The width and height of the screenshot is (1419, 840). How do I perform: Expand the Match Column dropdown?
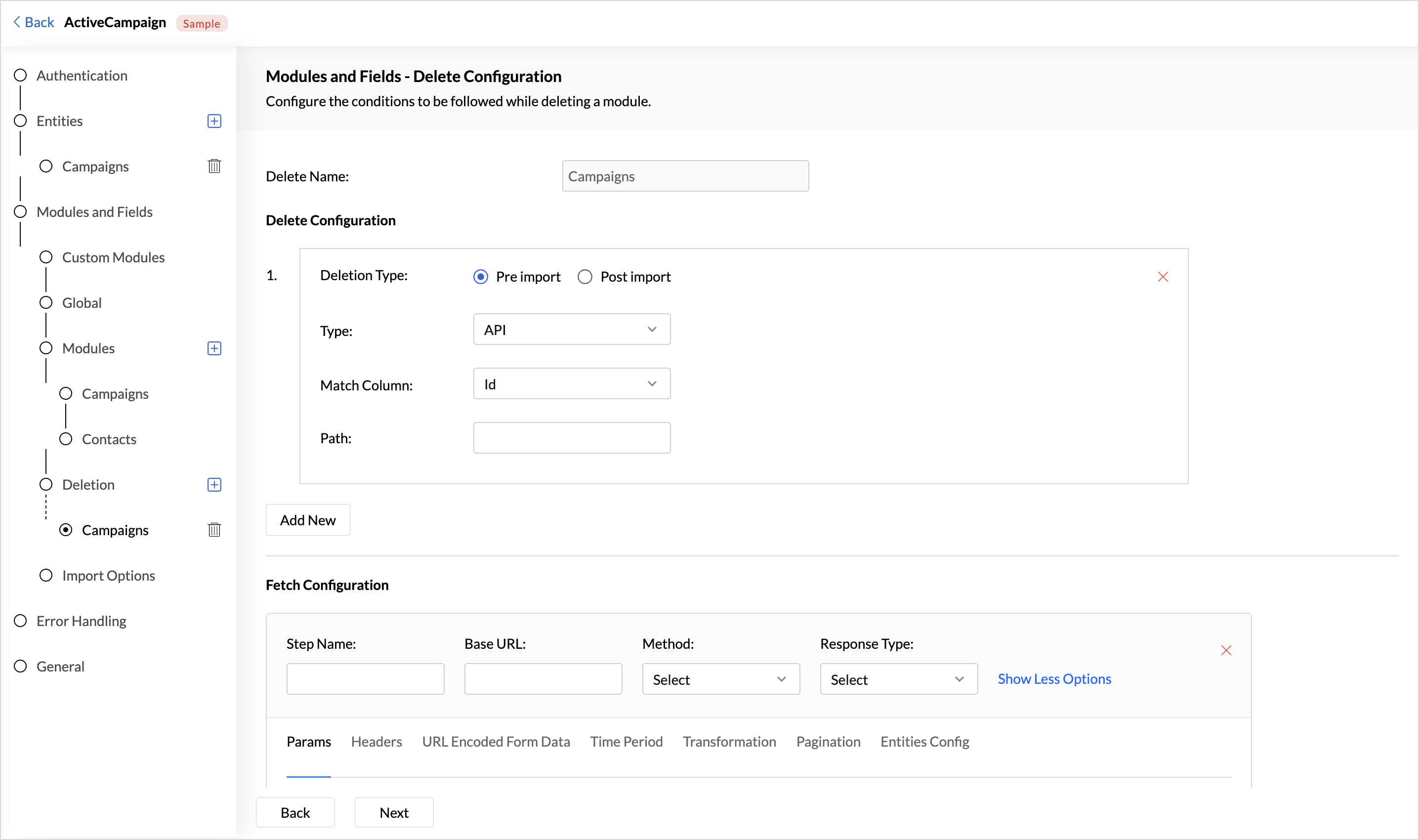[572, 384]
